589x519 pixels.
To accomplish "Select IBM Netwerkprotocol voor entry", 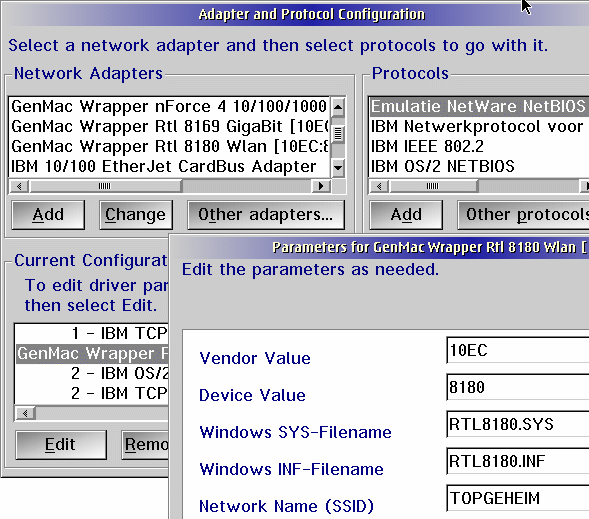I will tap(479, 127).
